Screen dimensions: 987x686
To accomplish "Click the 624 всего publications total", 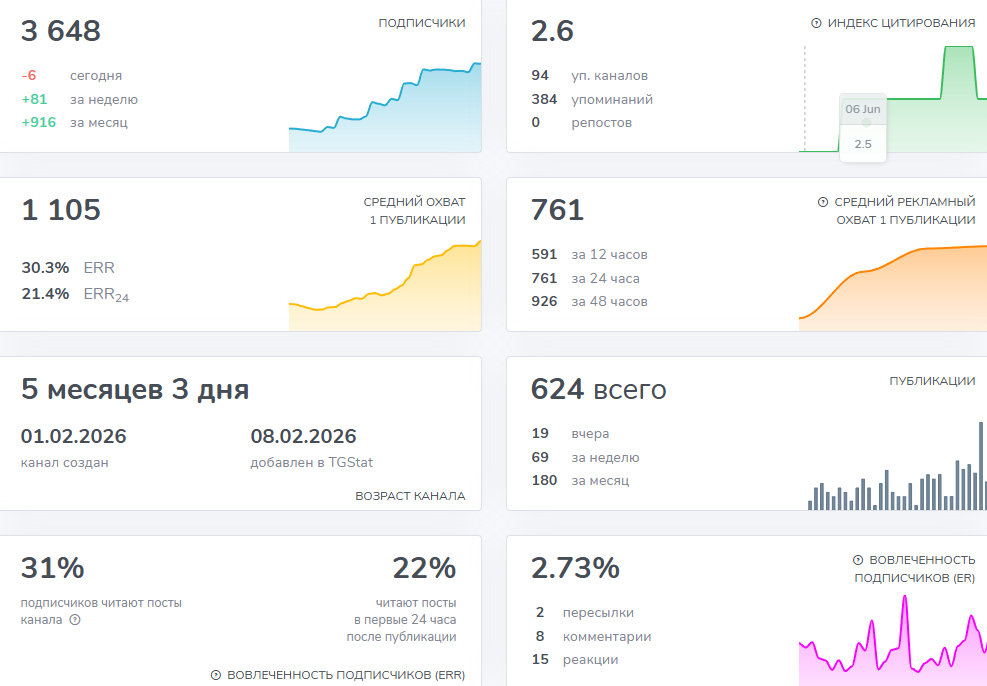I will [598, 389].
